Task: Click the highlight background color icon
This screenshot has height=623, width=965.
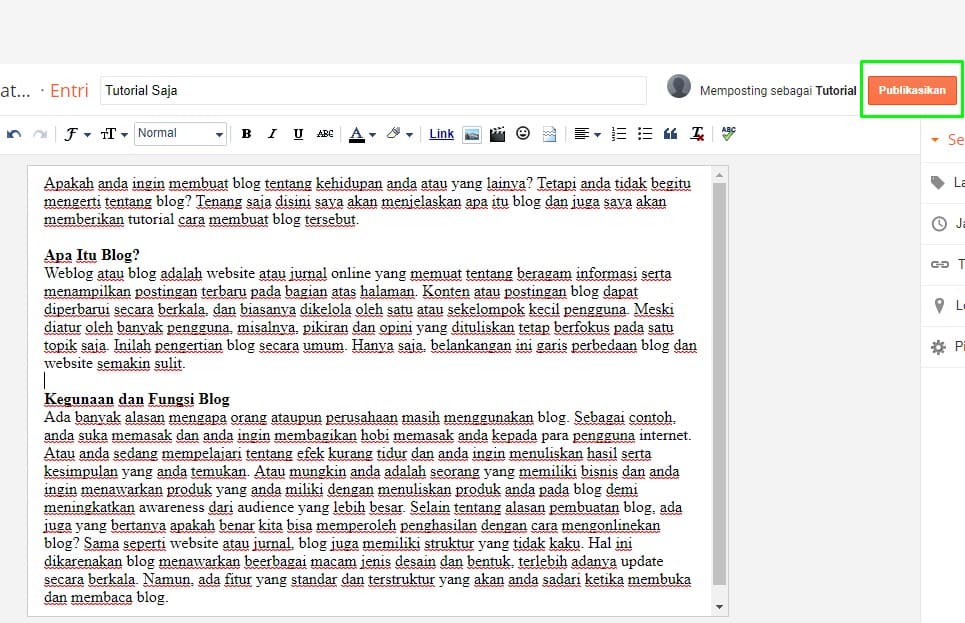Action: click(x=393, y=133)
